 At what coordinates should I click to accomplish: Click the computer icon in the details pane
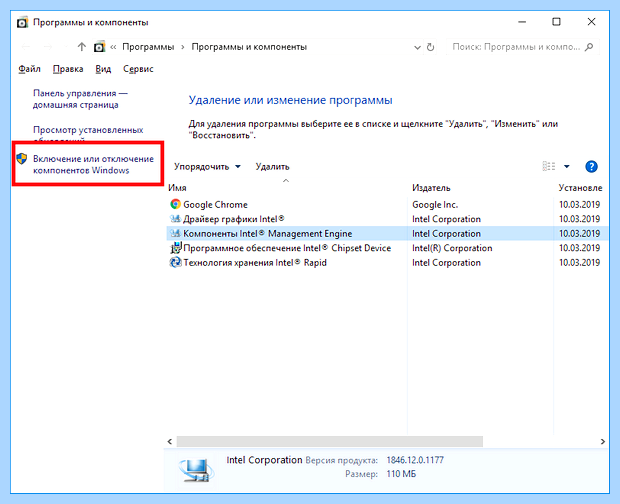(x=196, y=470)
